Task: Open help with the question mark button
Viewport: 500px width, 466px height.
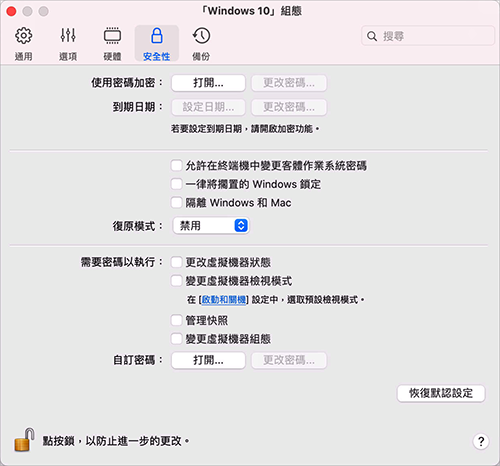Action: pos(481,441)
